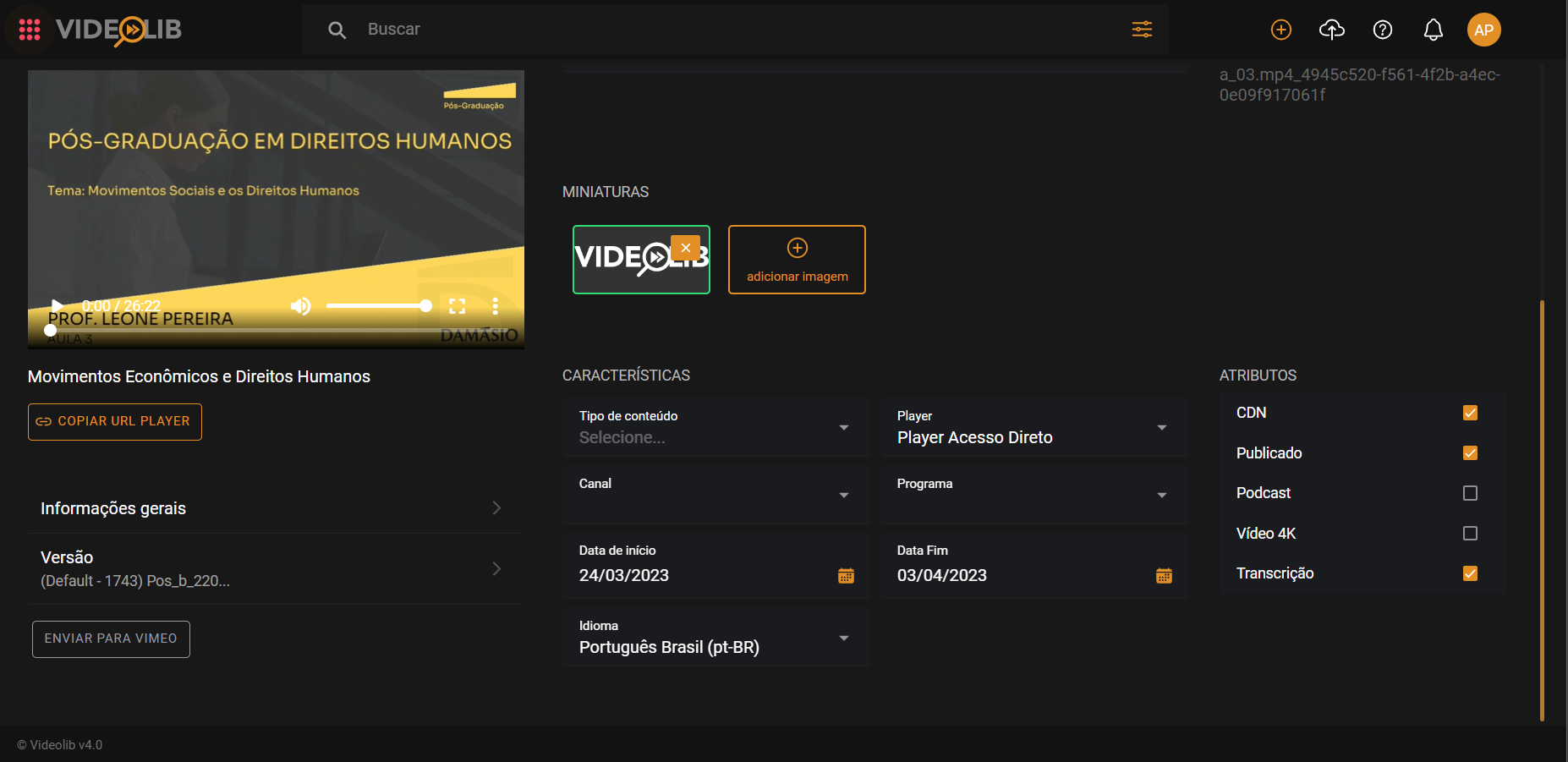1568x762 pixels.
Task: Click the Data de início date field
Action: tap(715, 566)
